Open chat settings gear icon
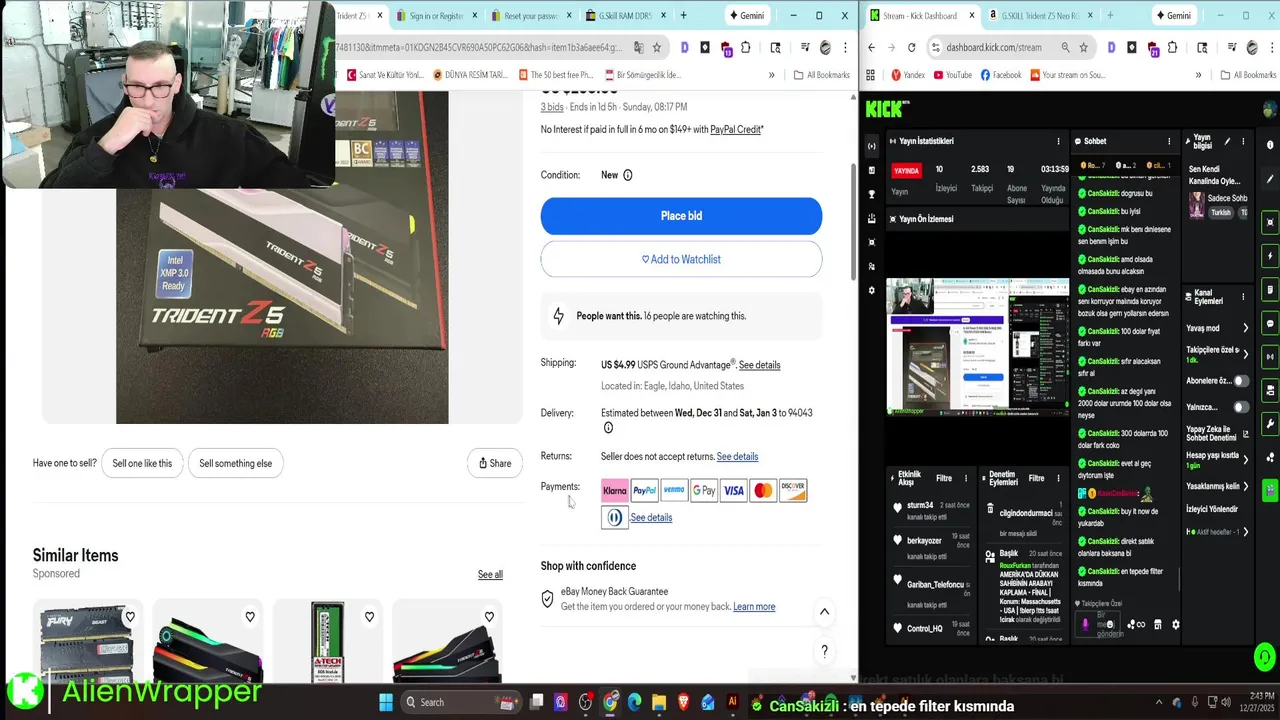1280x720 pixels. 1175,625
